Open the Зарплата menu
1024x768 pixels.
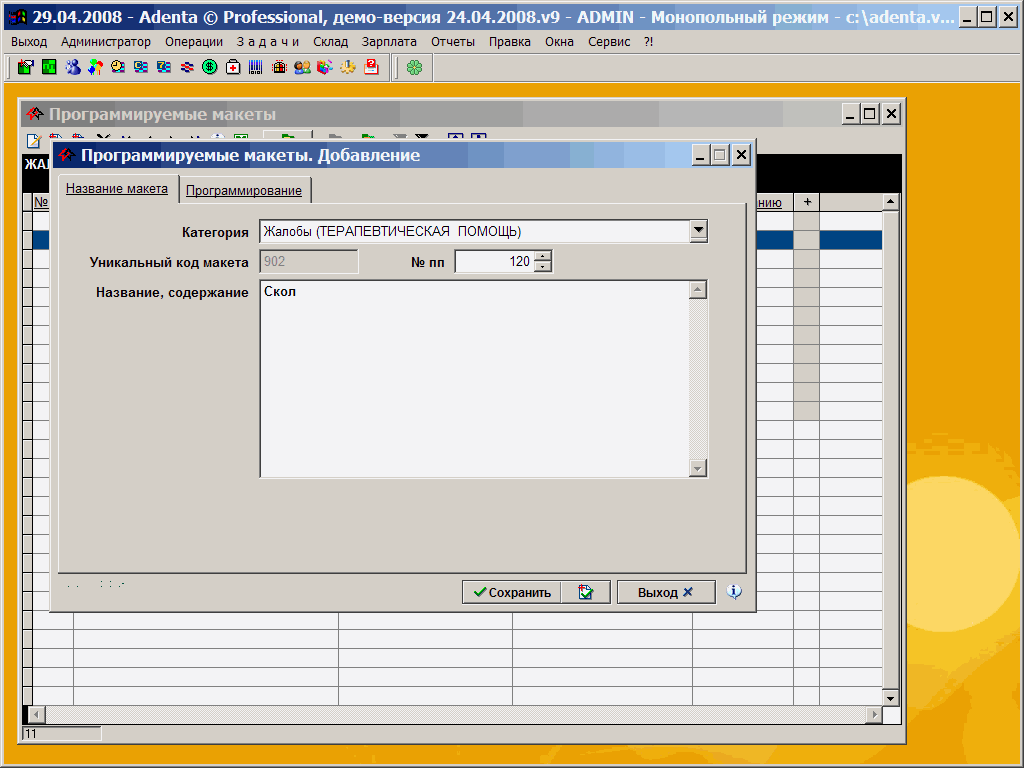[x=390, y=41]
